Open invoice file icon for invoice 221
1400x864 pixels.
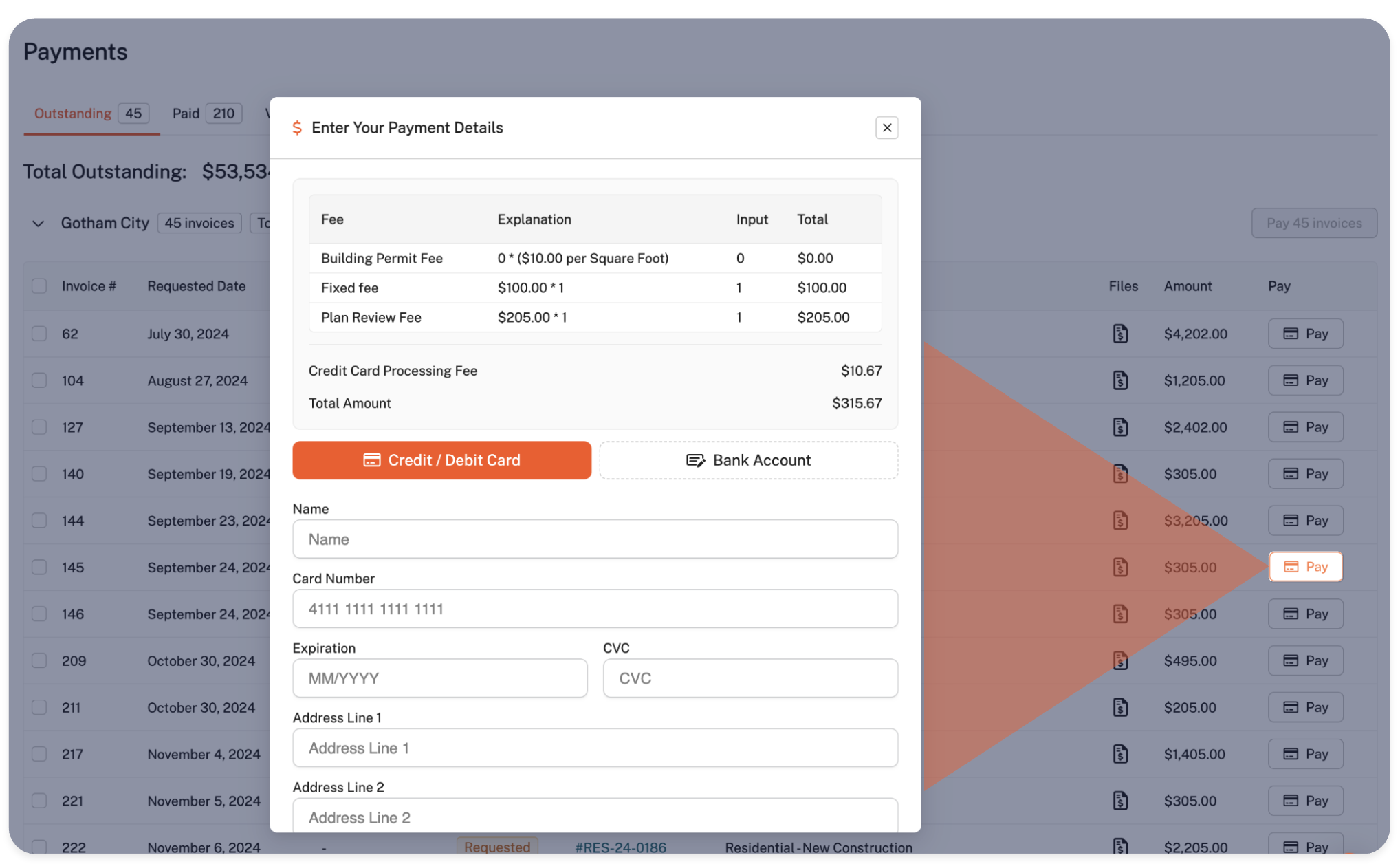1119,801
